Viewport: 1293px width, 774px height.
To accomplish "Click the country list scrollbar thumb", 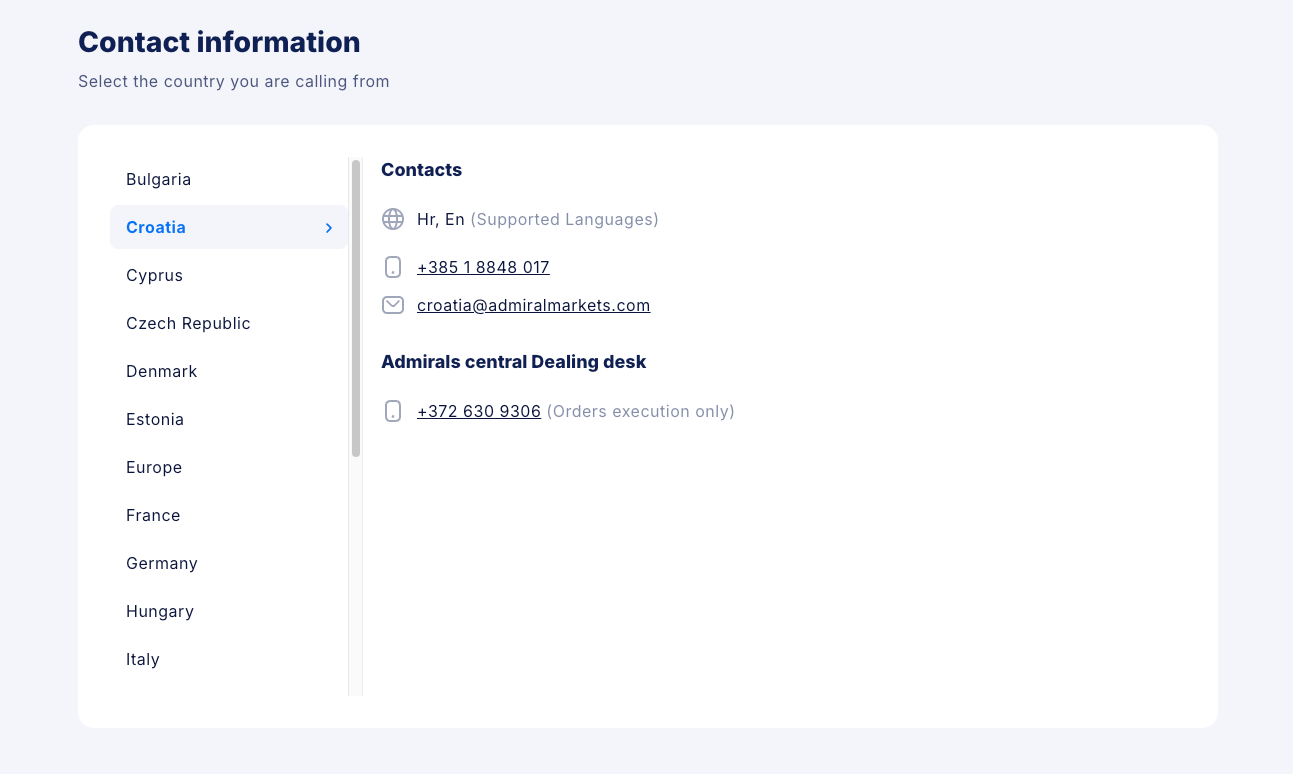I will tap(356, 308).
